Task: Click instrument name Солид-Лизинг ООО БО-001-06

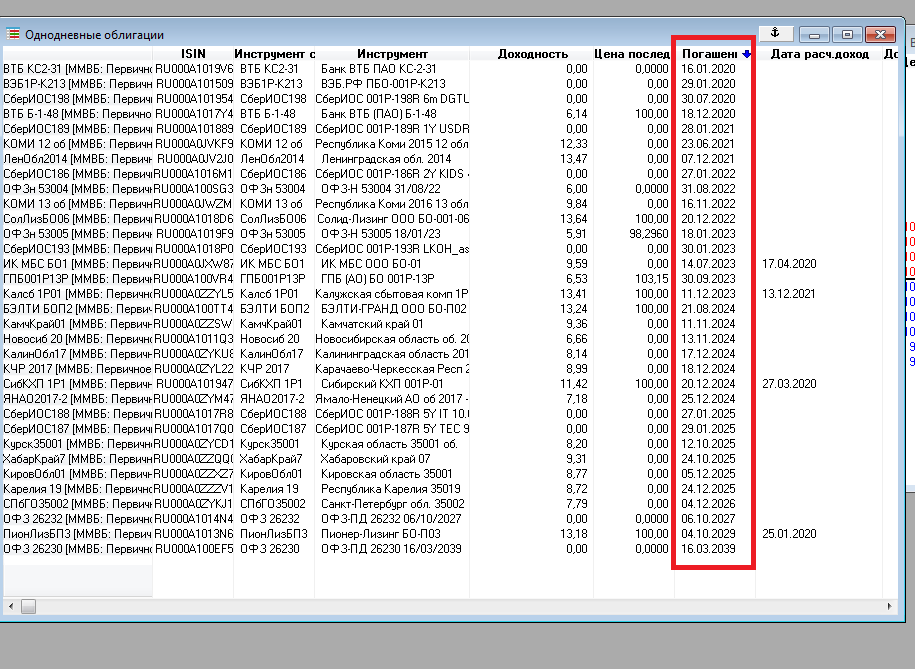Action: 393,219
